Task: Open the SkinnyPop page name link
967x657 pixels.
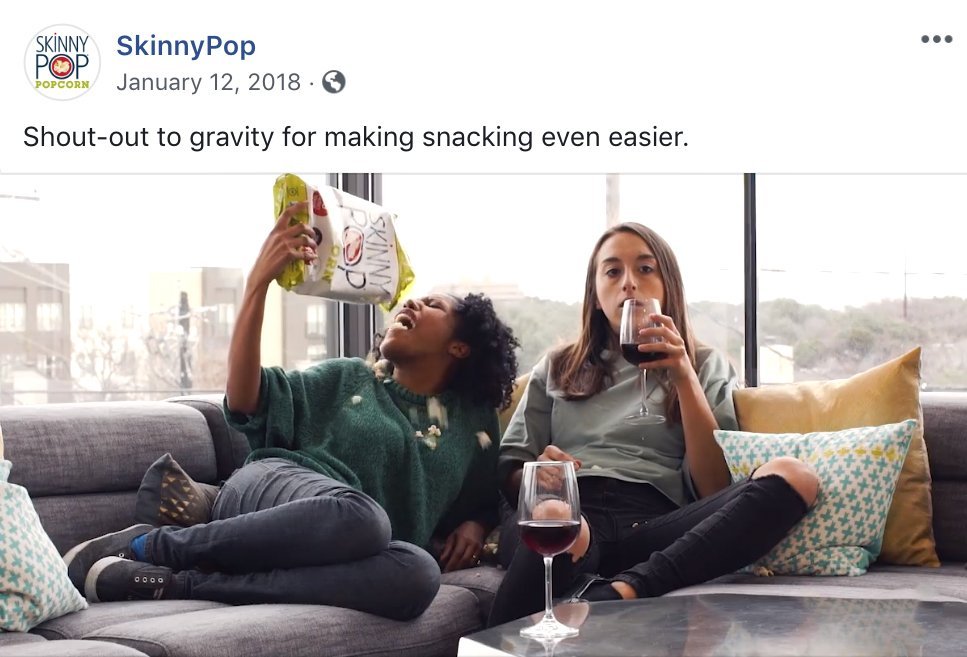Action: coord(186,46)
